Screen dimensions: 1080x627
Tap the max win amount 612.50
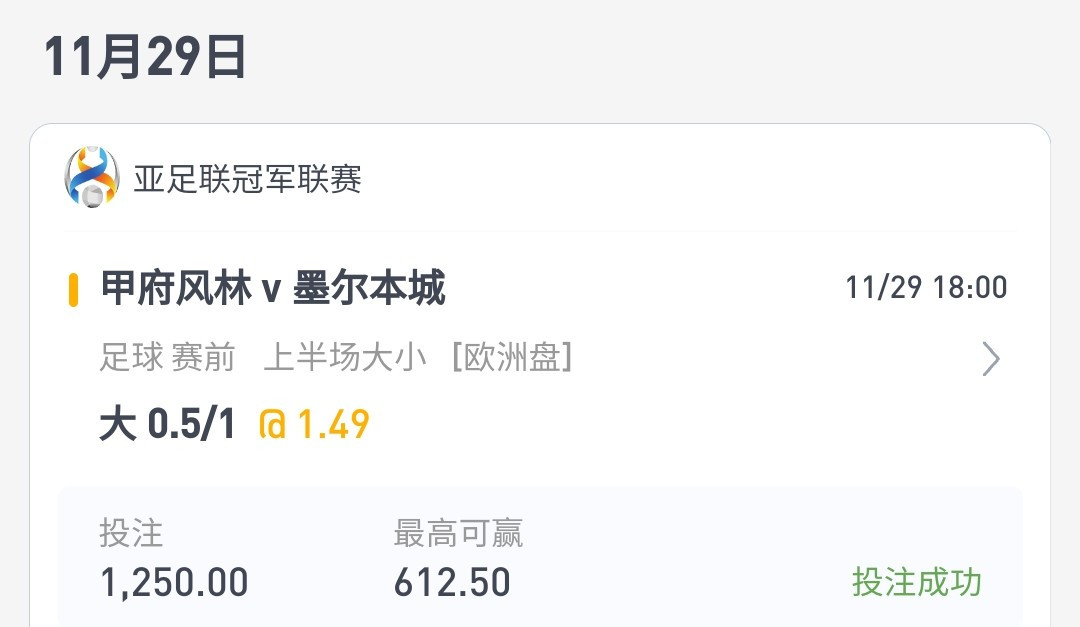pos(452,582)
